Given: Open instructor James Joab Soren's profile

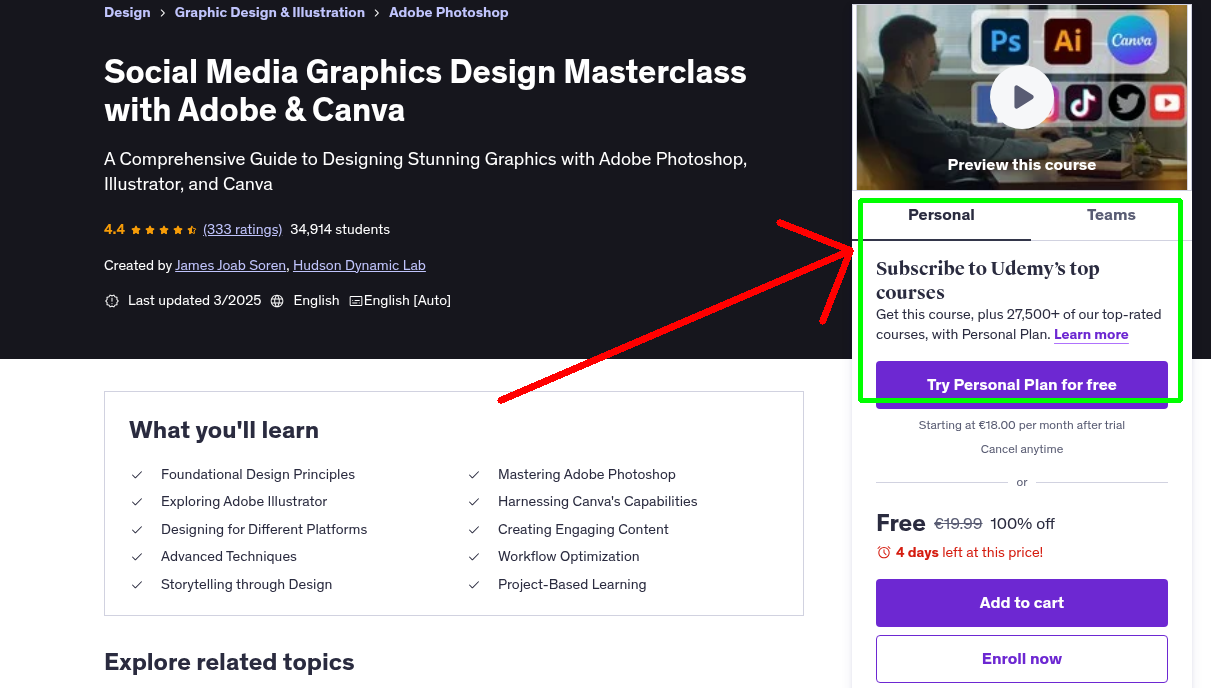Looking at the screenshot, I should [231, 265].
